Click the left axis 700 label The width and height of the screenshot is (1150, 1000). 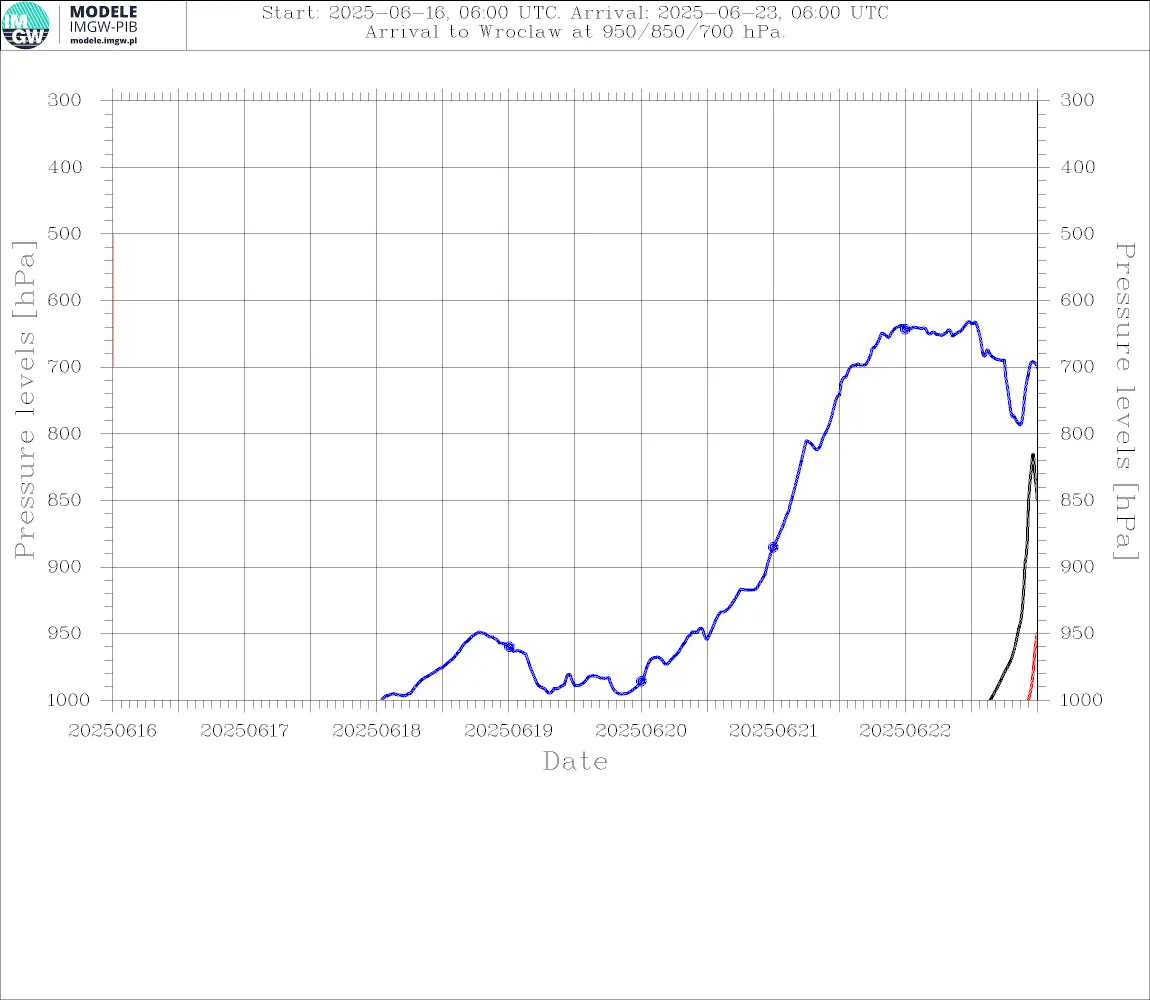coord(65,366)
